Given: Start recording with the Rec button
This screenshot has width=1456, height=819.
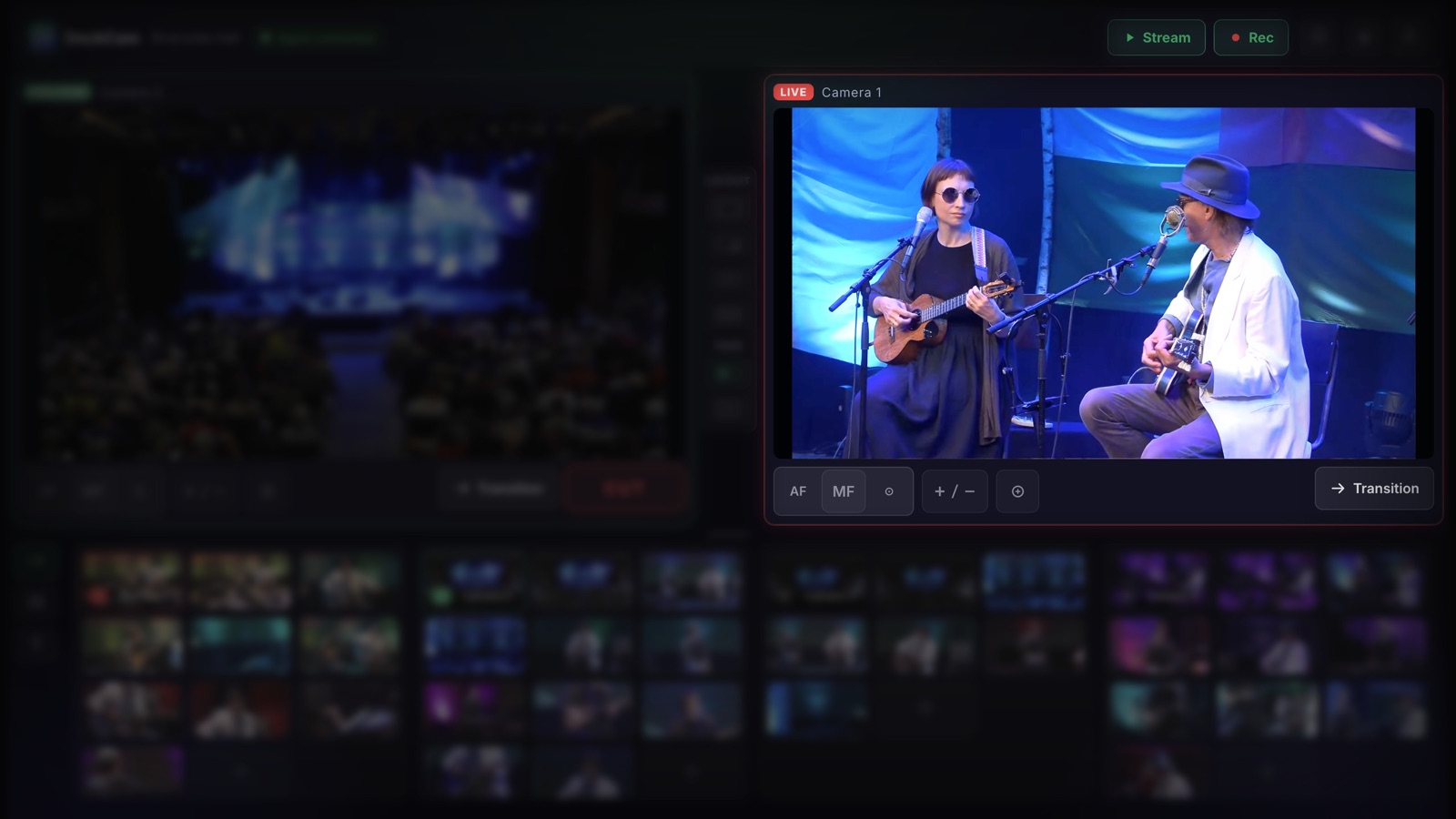Looking at the screenshot, I should pos(1251,37).
